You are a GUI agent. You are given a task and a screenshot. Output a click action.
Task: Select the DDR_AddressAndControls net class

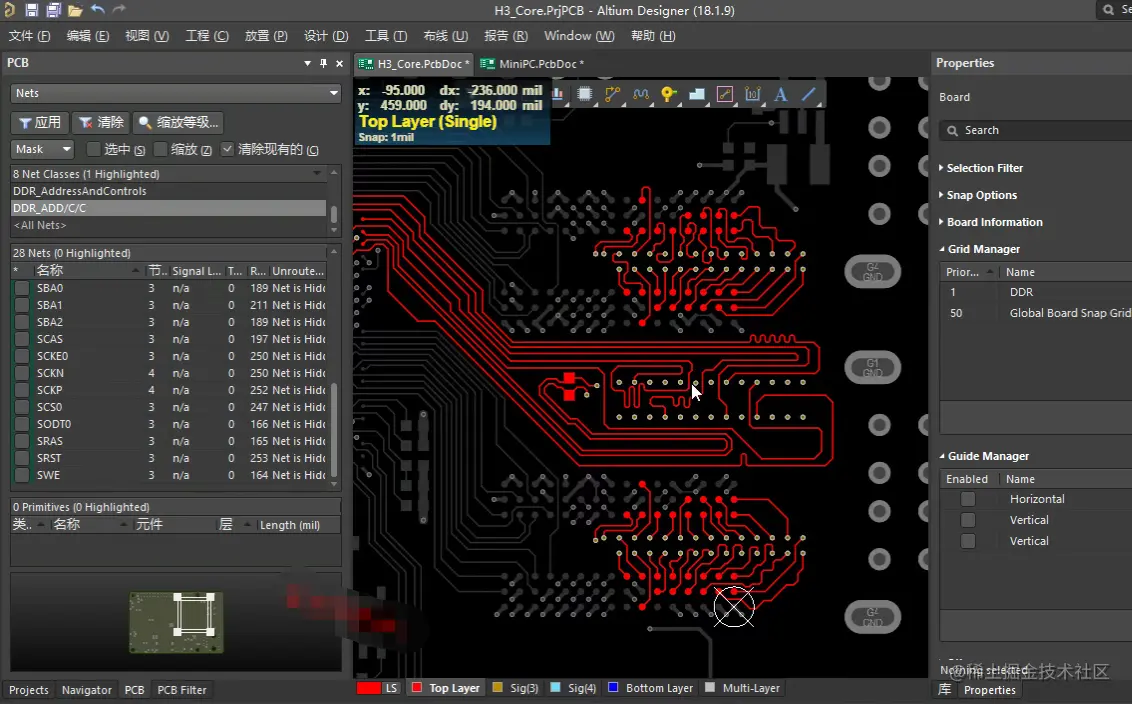pos(79,191)
